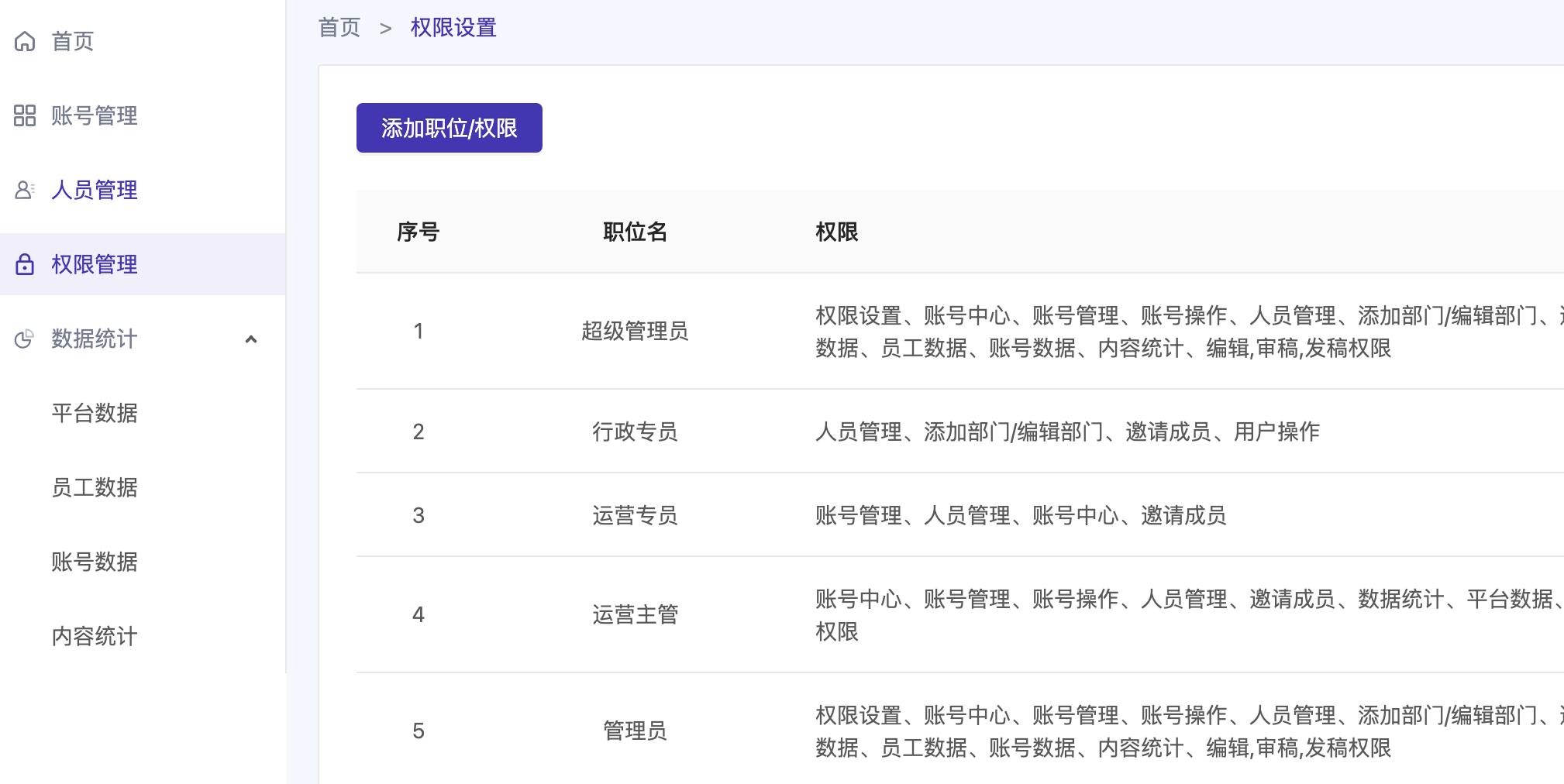Open 员工数据 in the sidebar
The width and height of the screenshot is (1564, 784).
point(94,488)
